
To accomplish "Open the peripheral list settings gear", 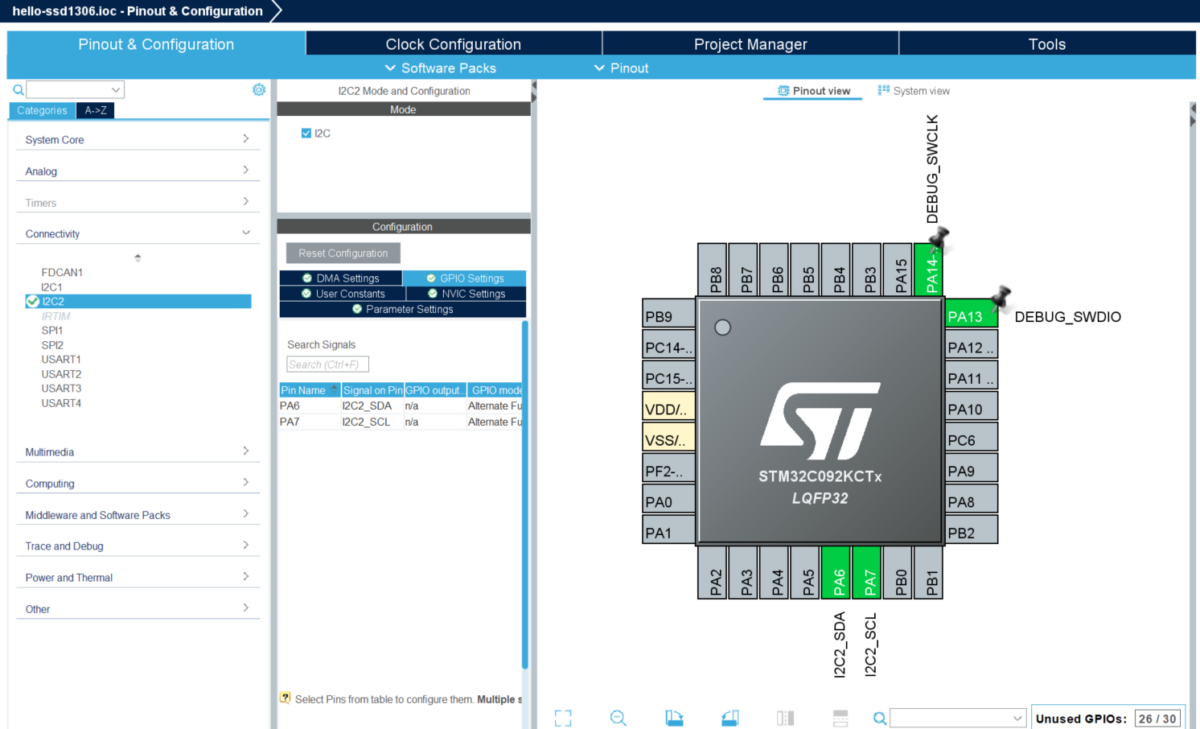I will click(259, 89).
